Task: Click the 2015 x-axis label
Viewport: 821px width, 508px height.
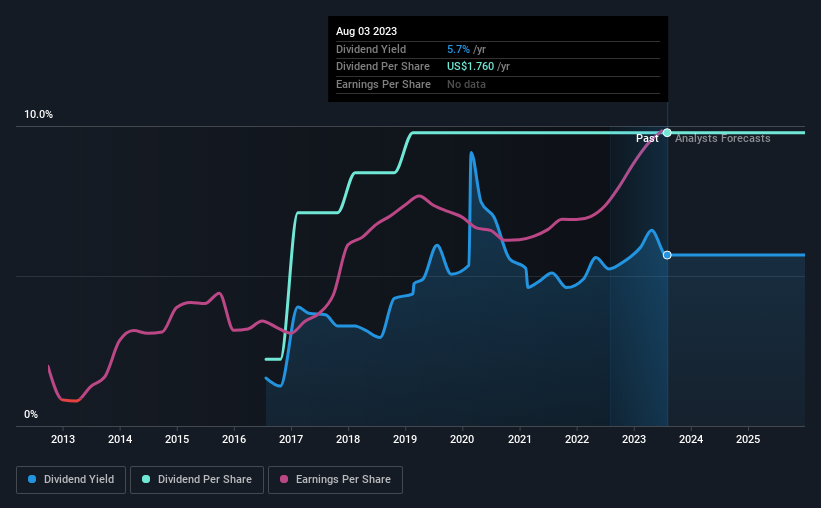Action: click(177, 439)
